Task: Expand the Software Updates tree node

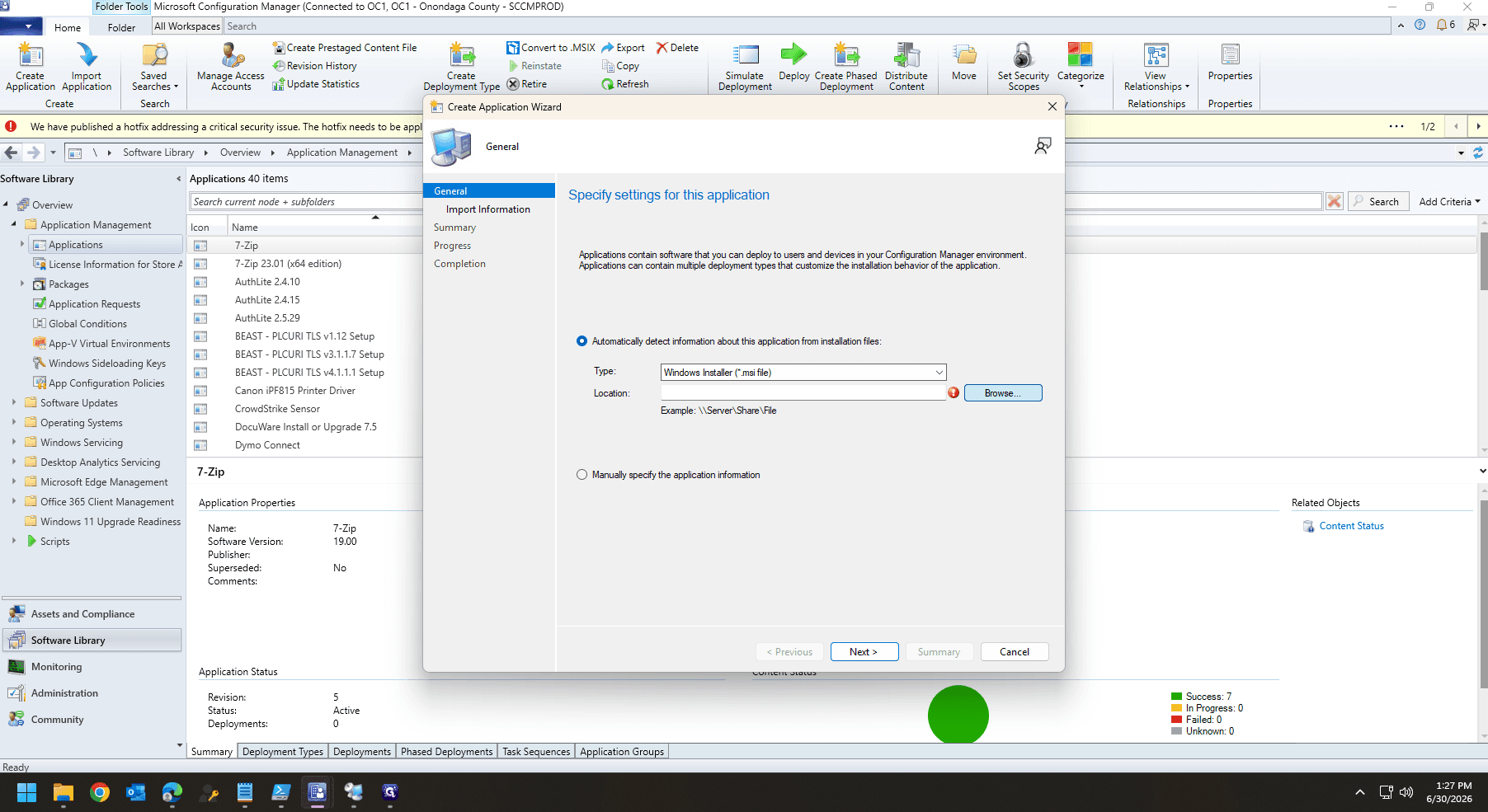Action: (14, 403)
